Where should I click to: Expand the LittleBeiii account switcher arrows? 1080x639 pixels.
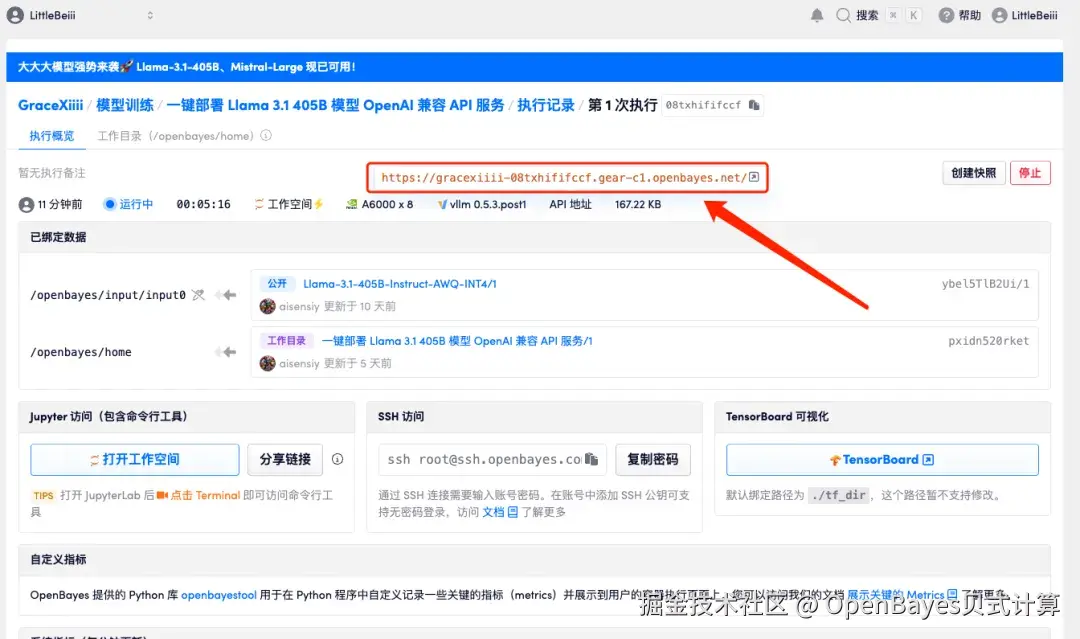[150, 15]
